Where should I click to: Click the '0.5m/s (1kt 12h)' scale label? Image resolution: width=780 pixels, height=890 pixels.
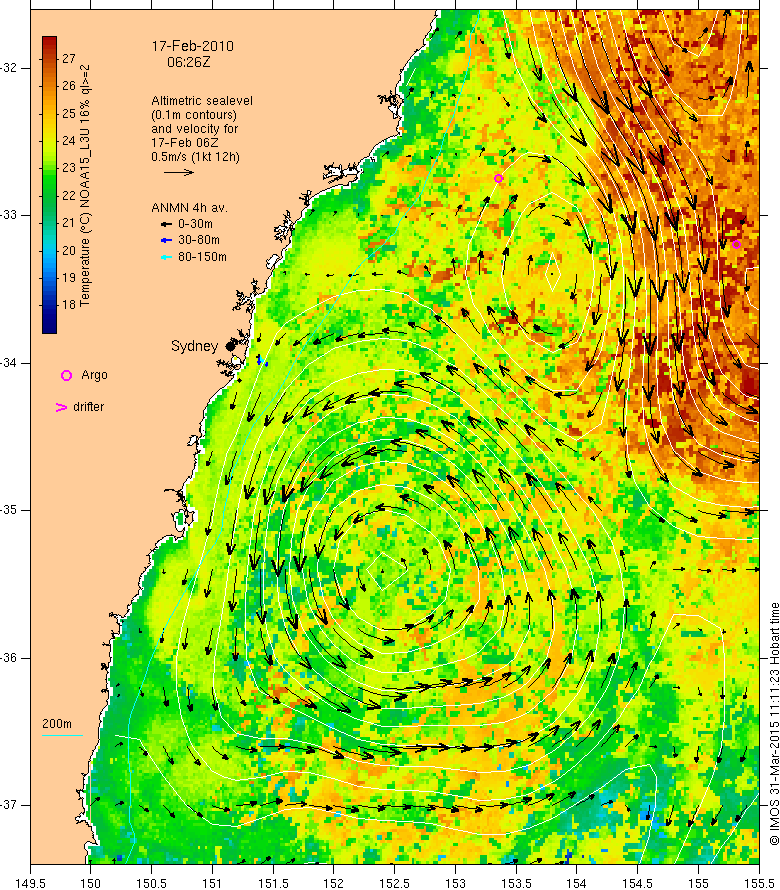pyautogui.click(x=195, y=157)
